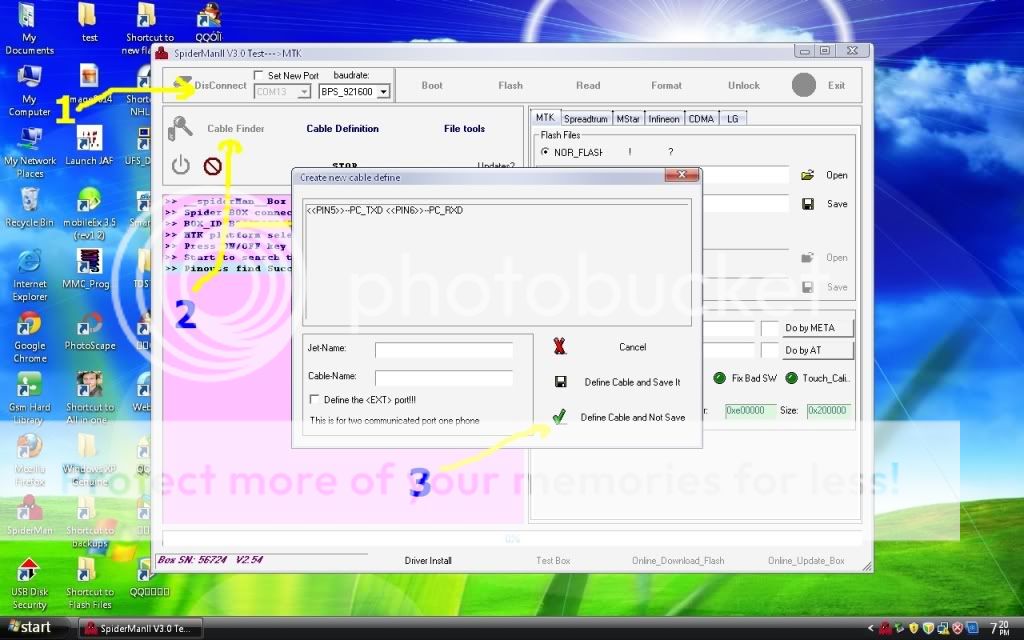Click Define Cable and Not Save text
Viewport: 1024px width, 640px height.
pos(633,417)
